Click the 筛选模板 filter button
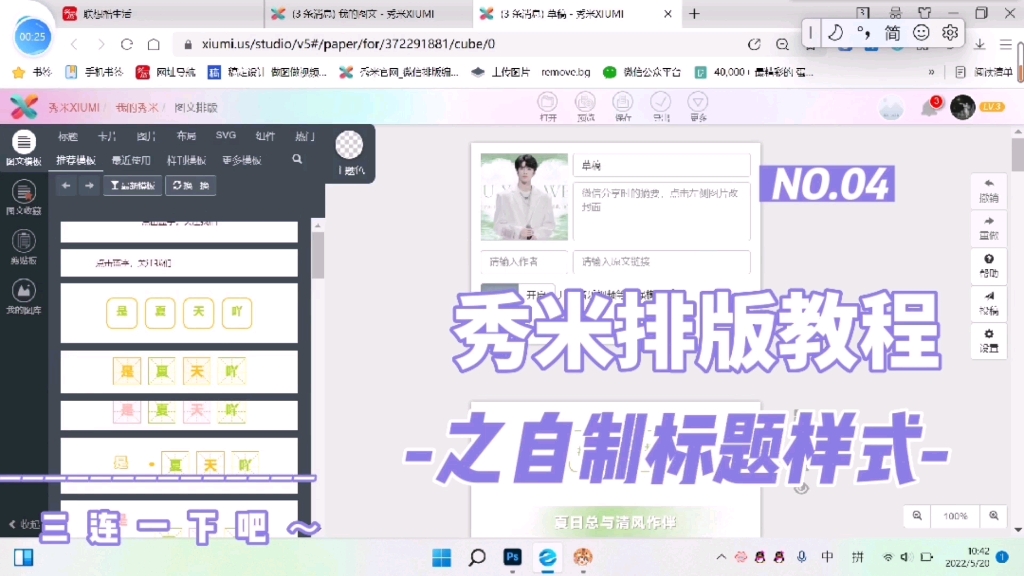1024x576 pixels. point(132,185)
